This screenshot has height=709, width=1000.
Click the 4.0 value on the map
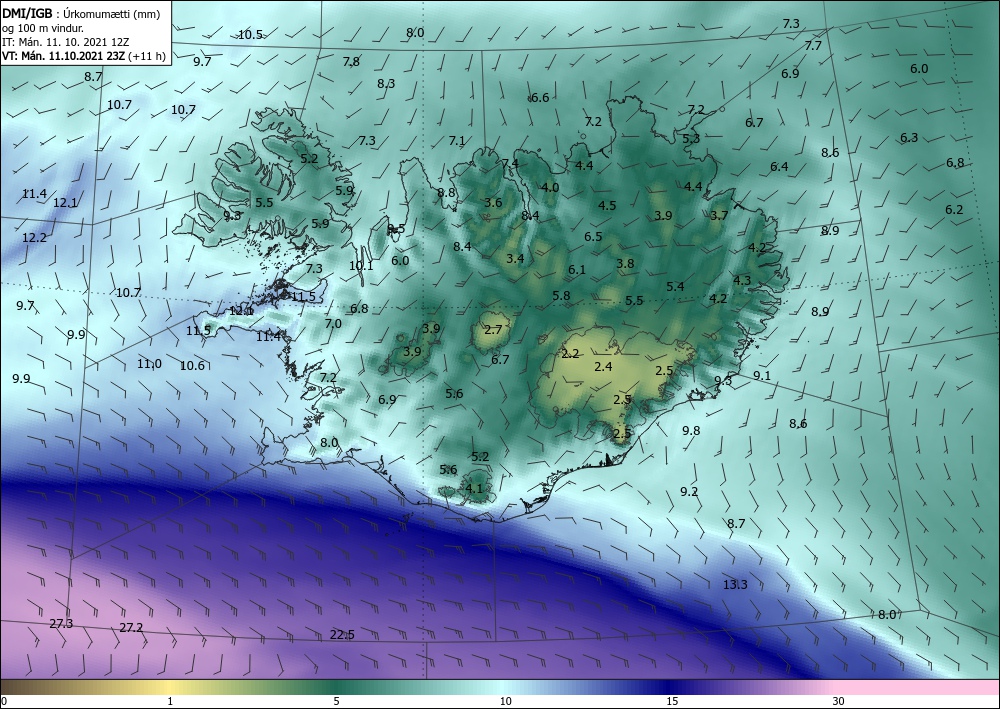coord(550,188)
